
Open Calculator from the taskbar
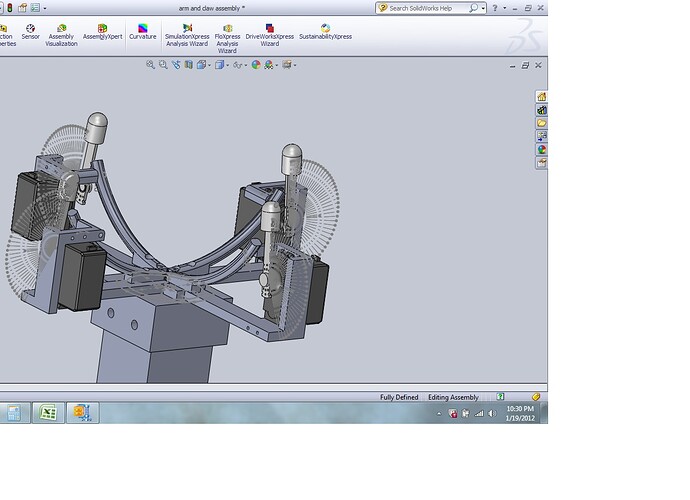click(x=14, y=413)
